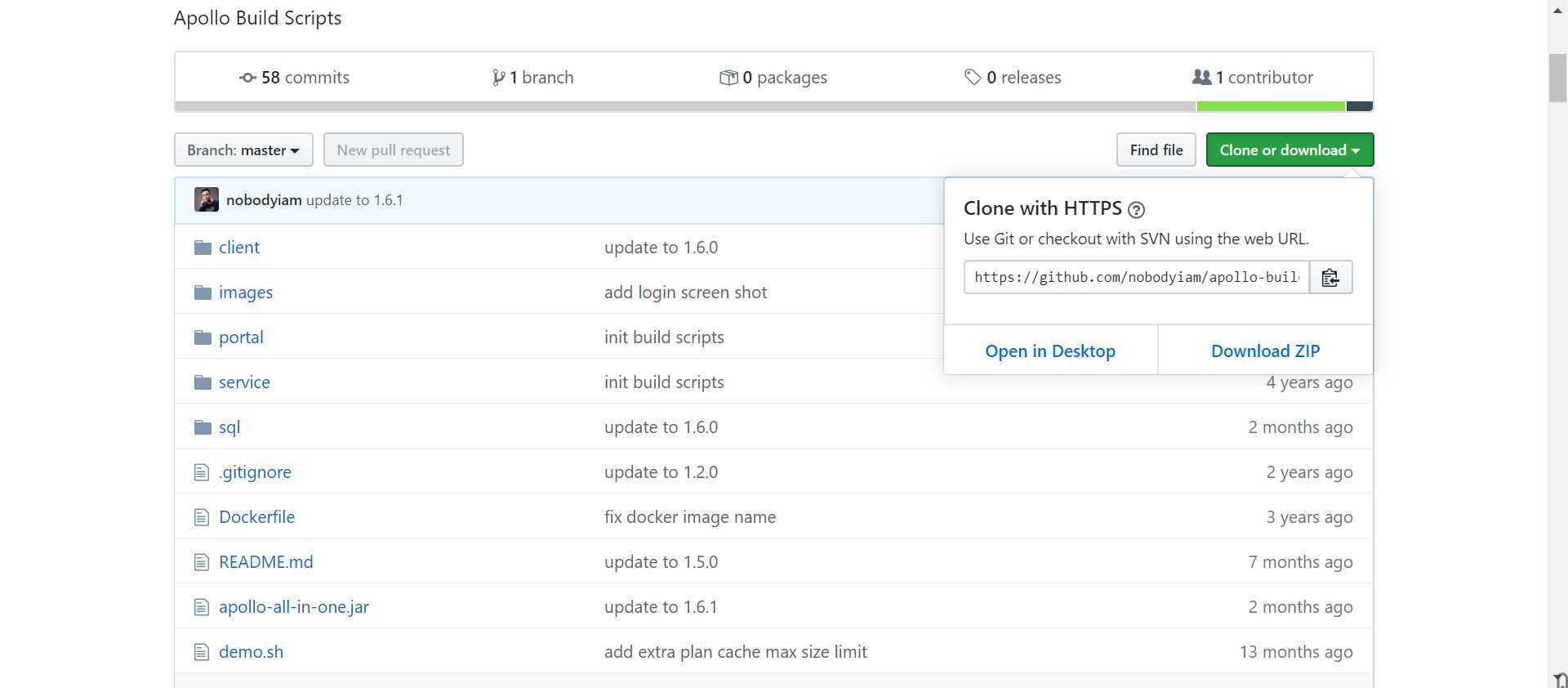The image size is (1568, 688).
Task: Open the 'update to 1.6.1' latest commit message
Action: point(354,200)
